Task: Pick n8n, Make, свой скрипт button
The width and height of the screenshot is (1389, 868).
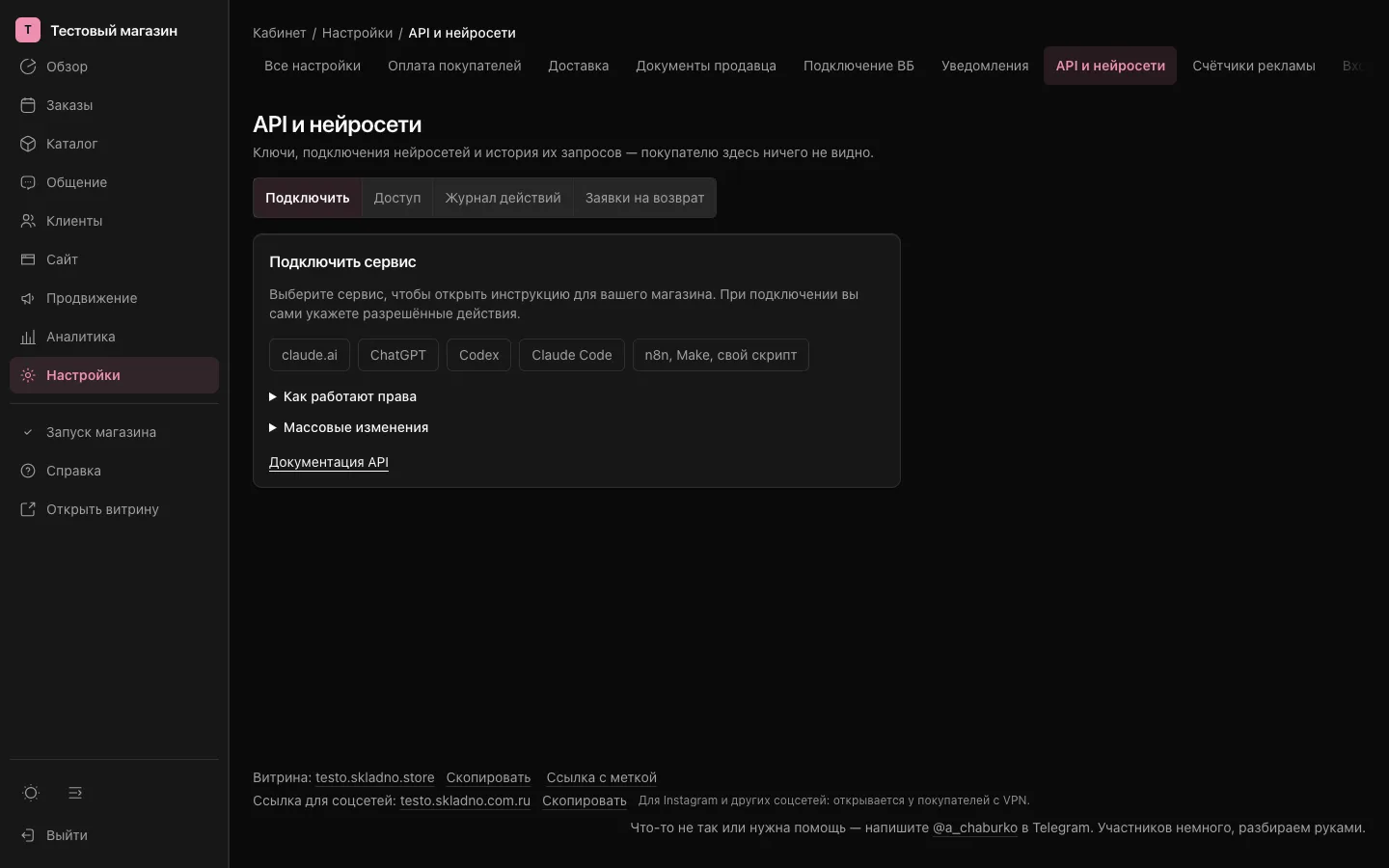Action: tap(721, 355)
